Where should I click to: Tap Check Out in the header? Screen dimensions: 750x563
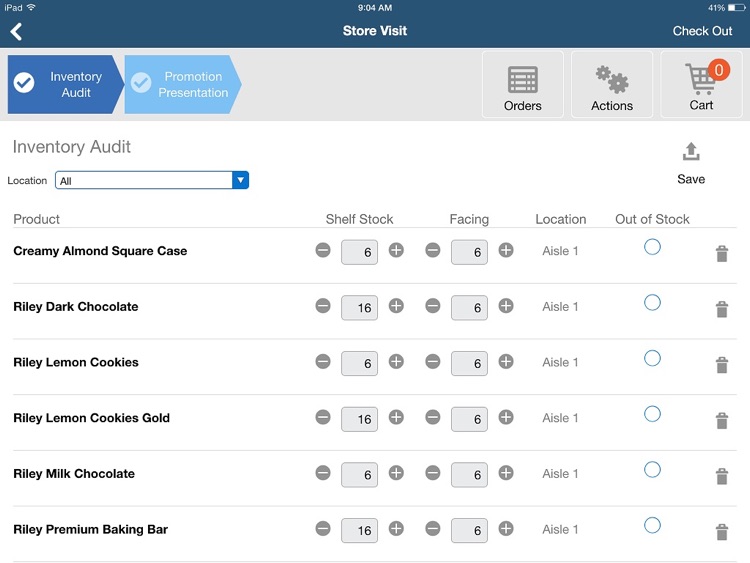pyautogui.click(x=702, y=31)
